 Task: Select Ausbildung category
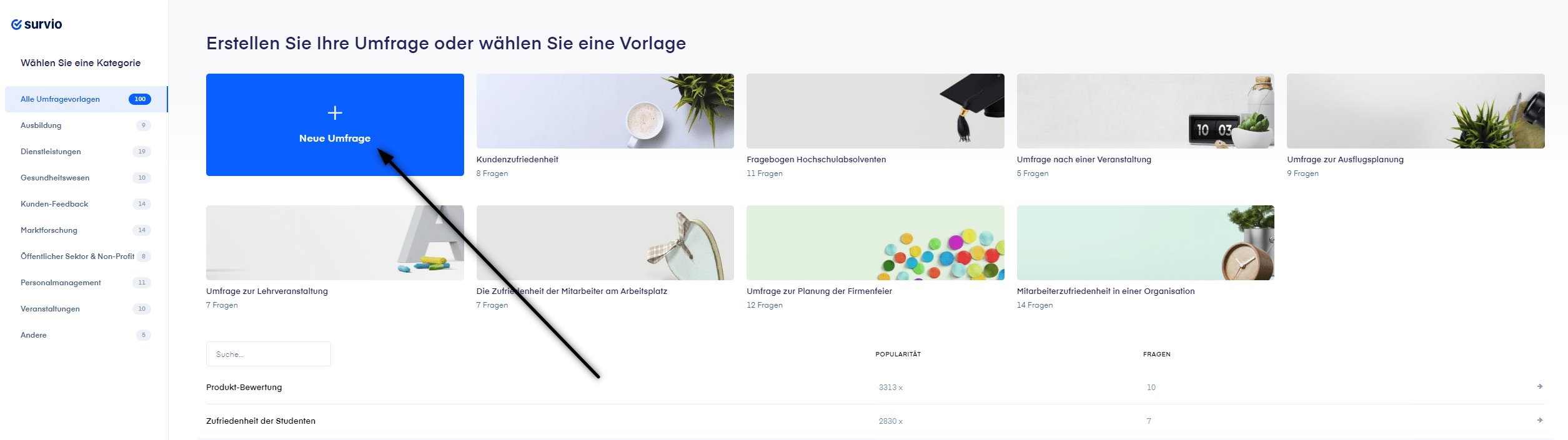[x=86, y=125]
